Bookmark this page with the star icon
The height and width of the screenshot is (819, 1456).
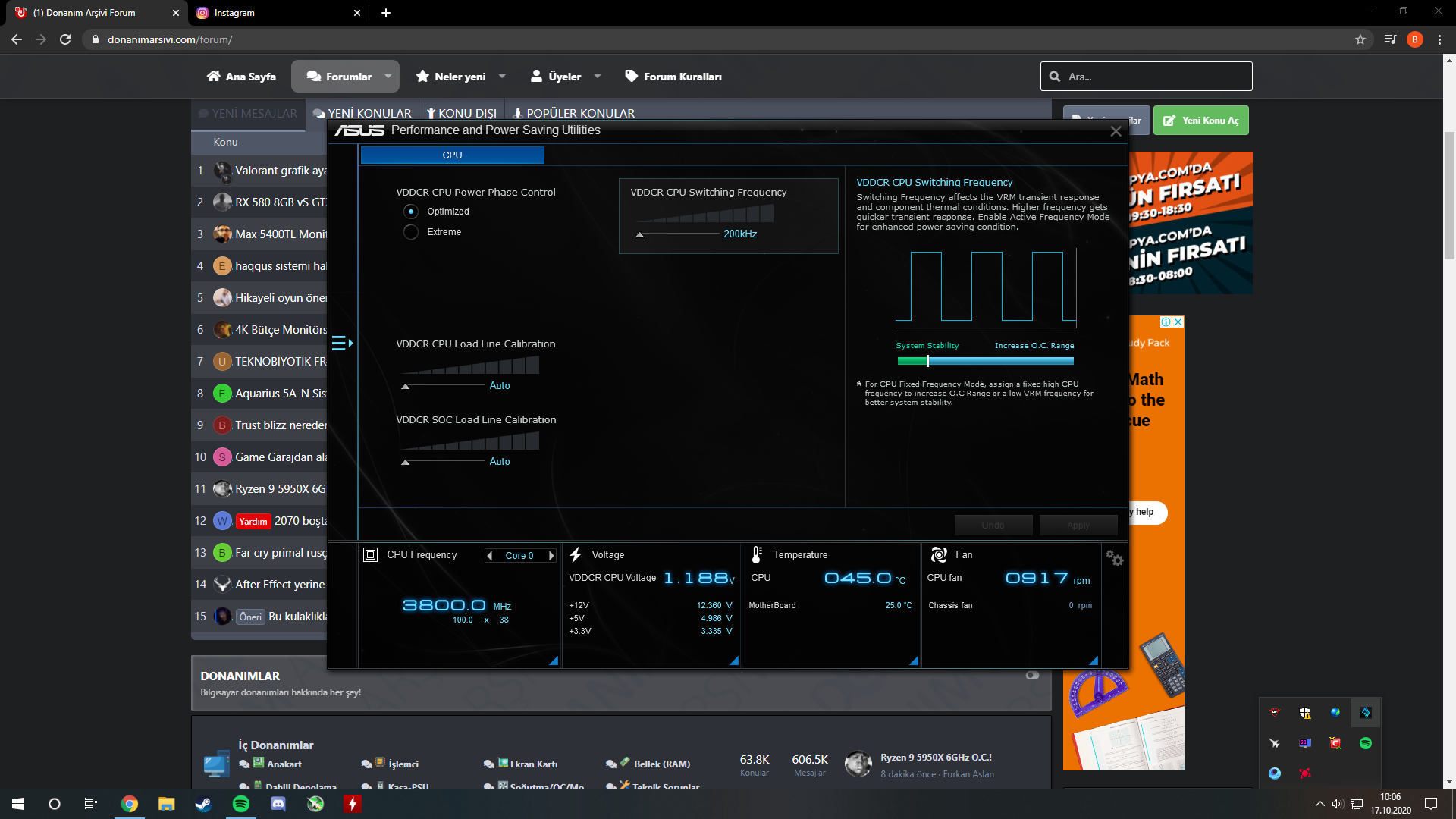pos(1360,39)
